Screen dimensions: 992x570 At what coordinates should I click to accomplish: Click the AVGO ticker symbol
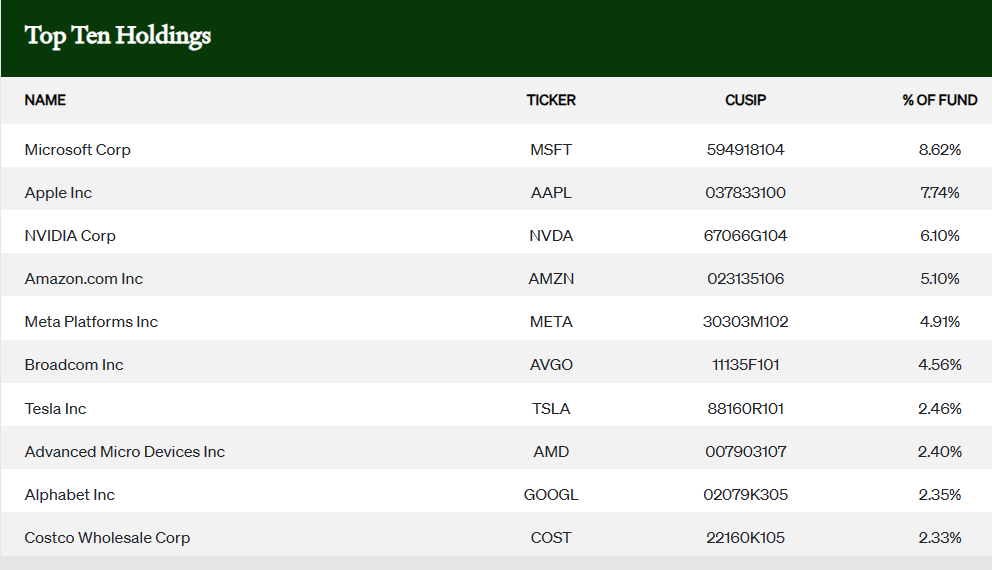click(x=551, y=365)
